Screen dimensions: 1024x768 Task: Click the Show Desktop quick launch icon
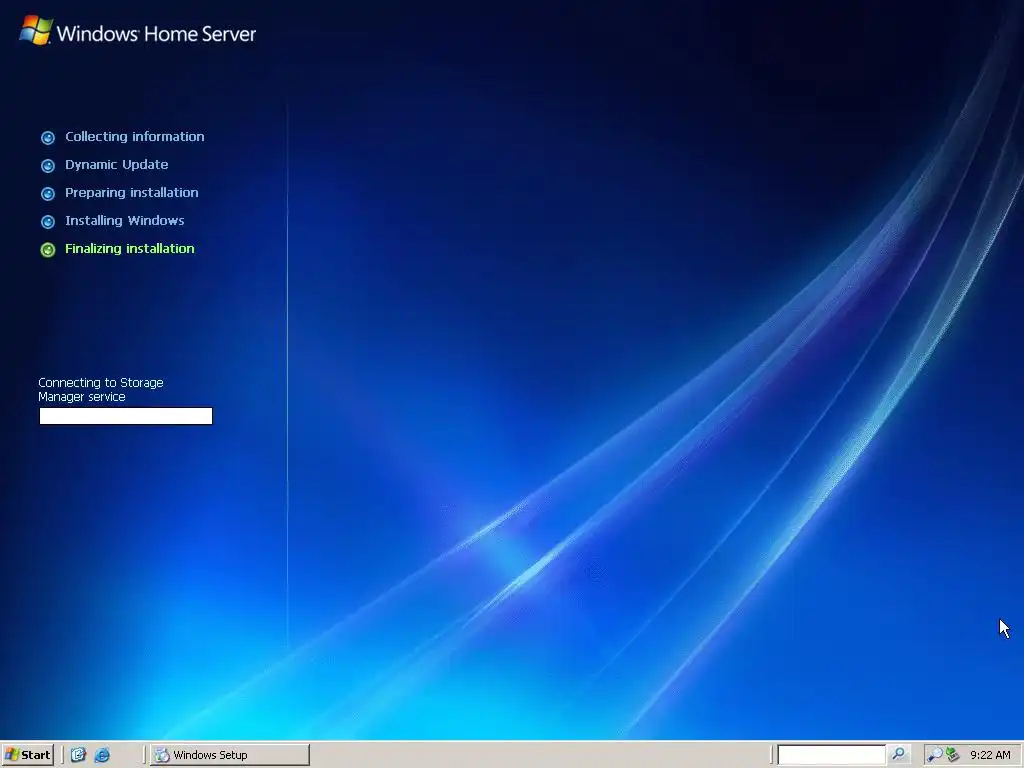[78, 755]
